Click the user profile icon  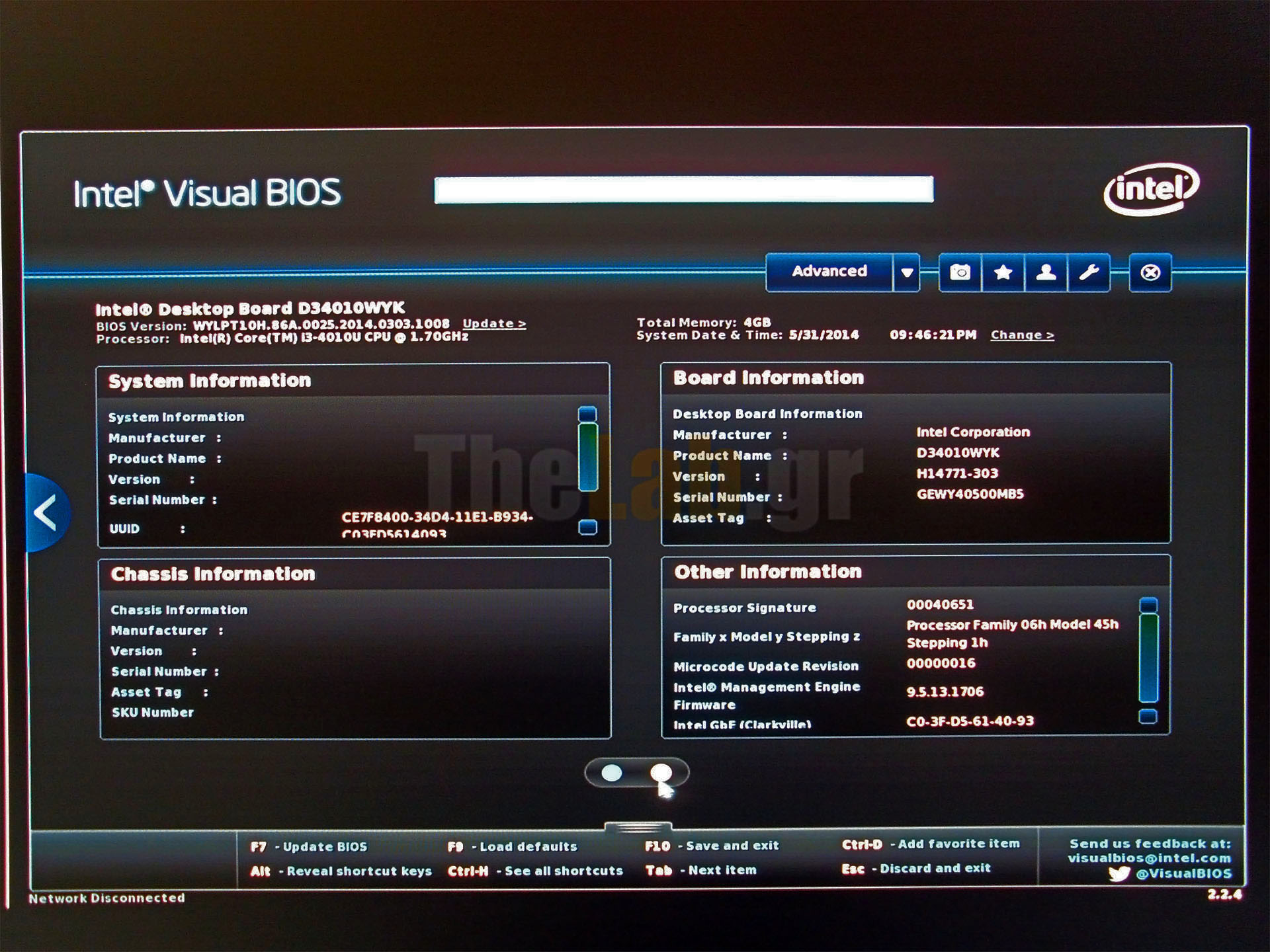point(1046,272)
